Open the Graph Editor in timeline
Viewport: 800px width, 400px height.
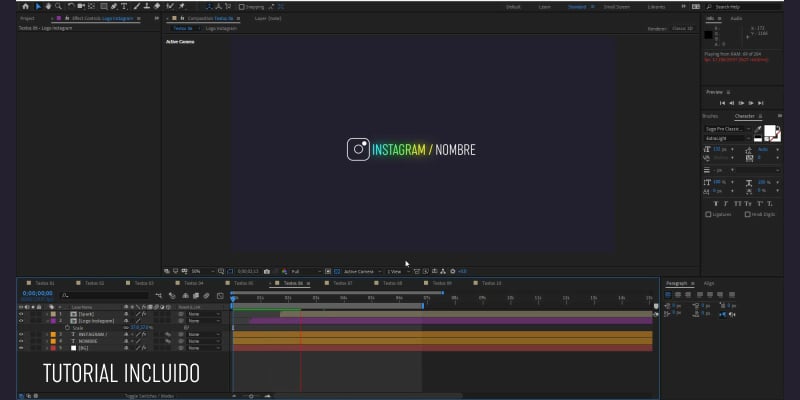point(220,295)
